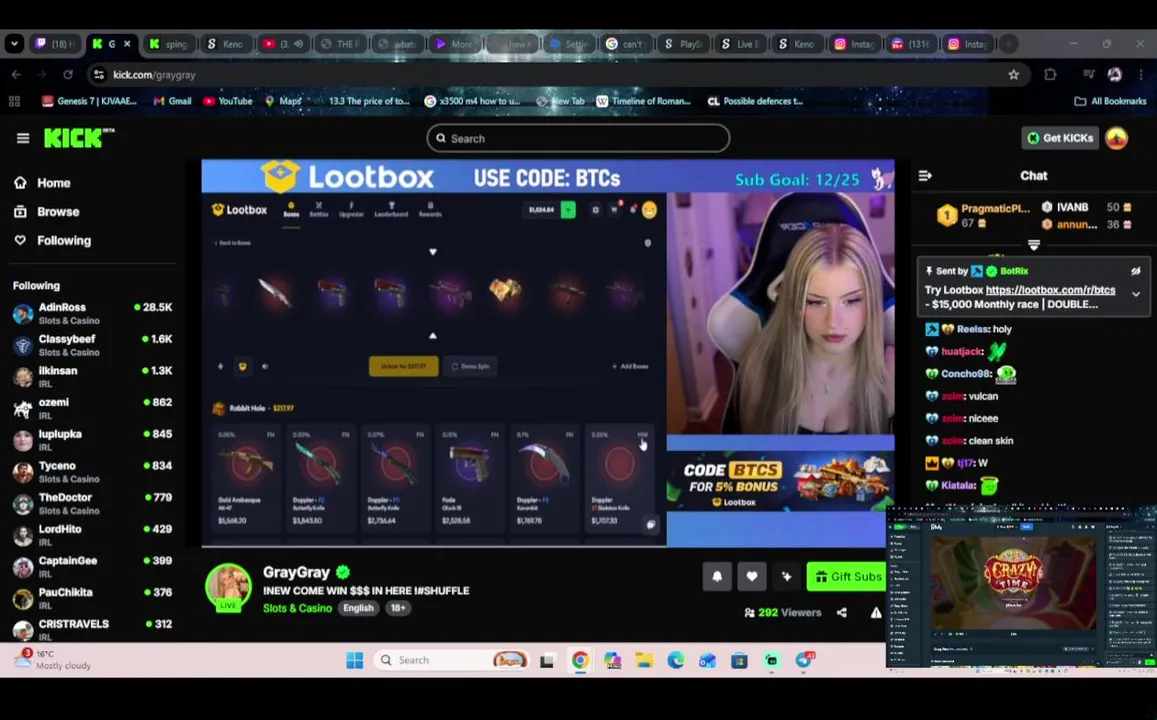1157x720 pixels.
Task: Collapse the chat panel with arrow icon
Action: click(x=925, y=176)
